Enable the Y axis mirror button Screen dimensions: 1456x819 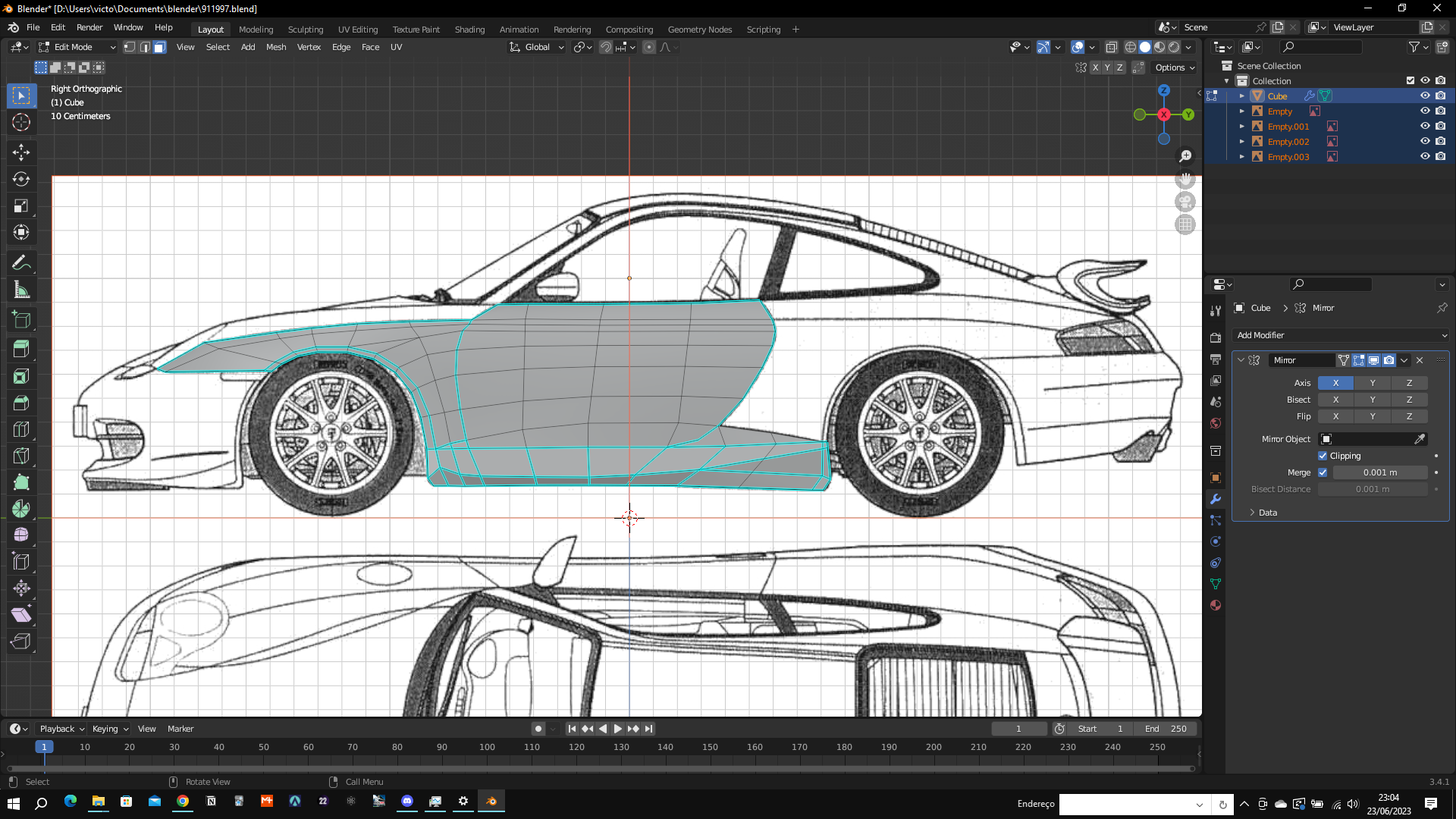1372,383
